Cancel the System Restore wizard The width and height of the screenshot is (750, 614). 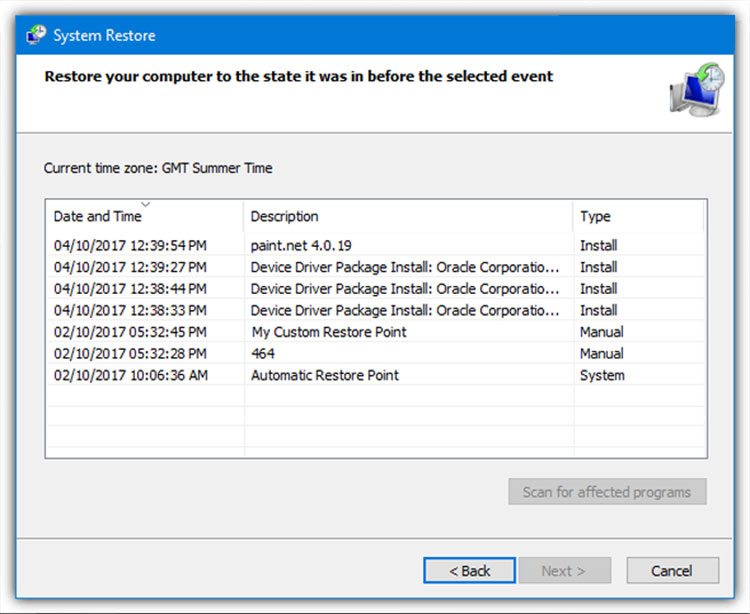tap(672, 570)
